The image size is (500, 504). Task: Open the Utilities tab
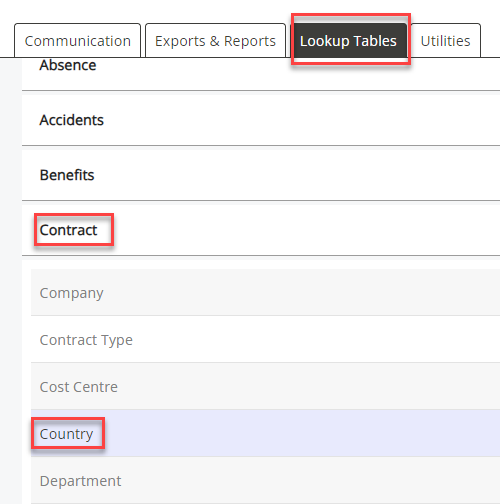point(445,41)
